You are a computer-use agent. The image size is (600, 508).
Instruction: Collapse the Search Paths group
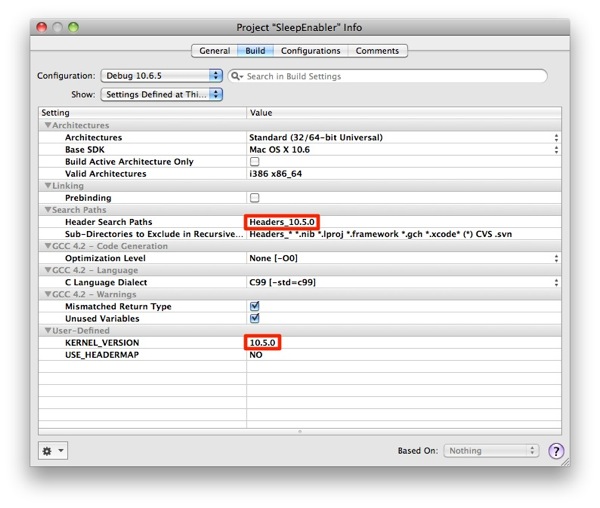pos(48,210)
